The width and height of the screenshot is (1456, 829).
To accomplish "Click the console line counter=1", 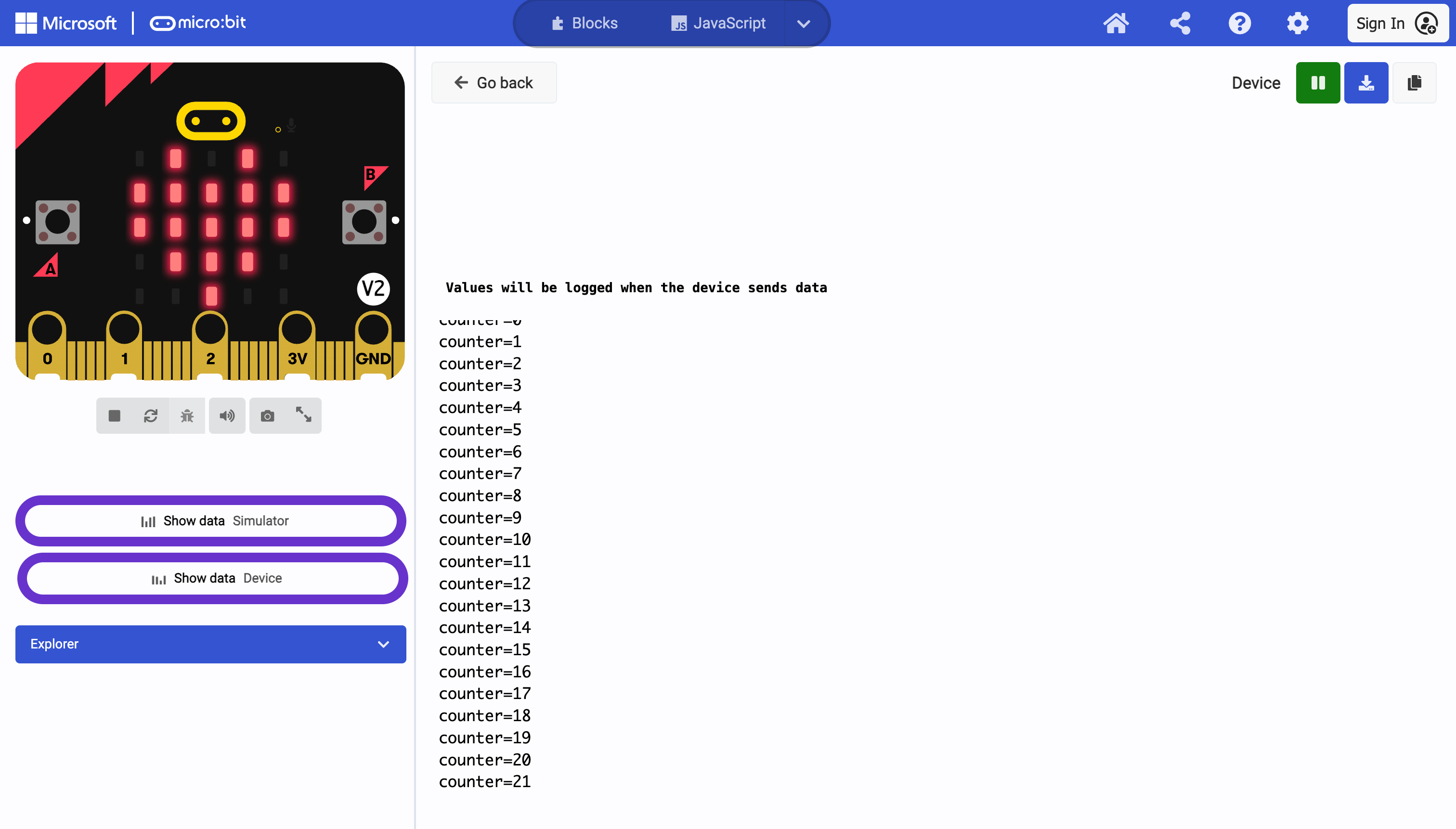I will tap(480, 342).
